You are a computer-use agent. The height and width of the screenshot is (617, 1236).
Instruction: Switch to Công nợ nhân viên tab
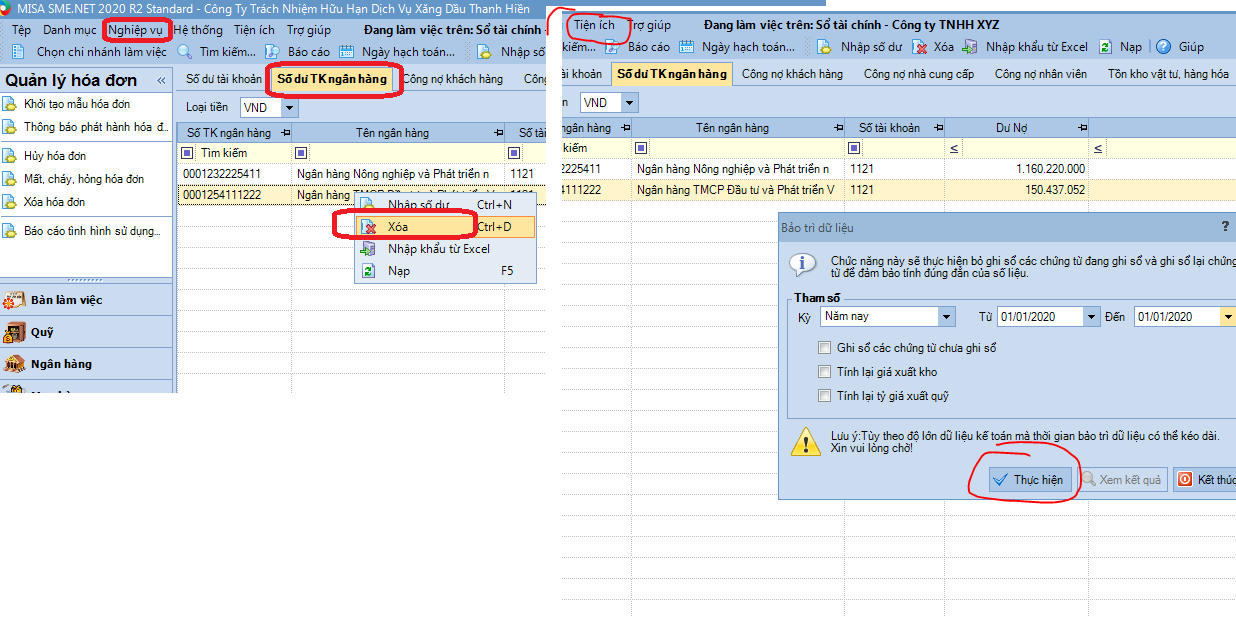1041,74
